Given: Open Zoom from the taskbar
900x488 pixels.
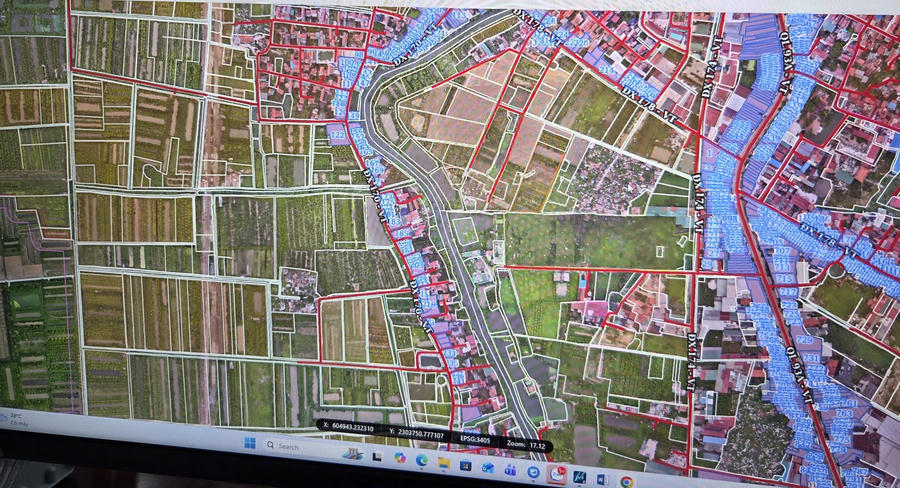Looking at the screenshot, I should [533, 472].
